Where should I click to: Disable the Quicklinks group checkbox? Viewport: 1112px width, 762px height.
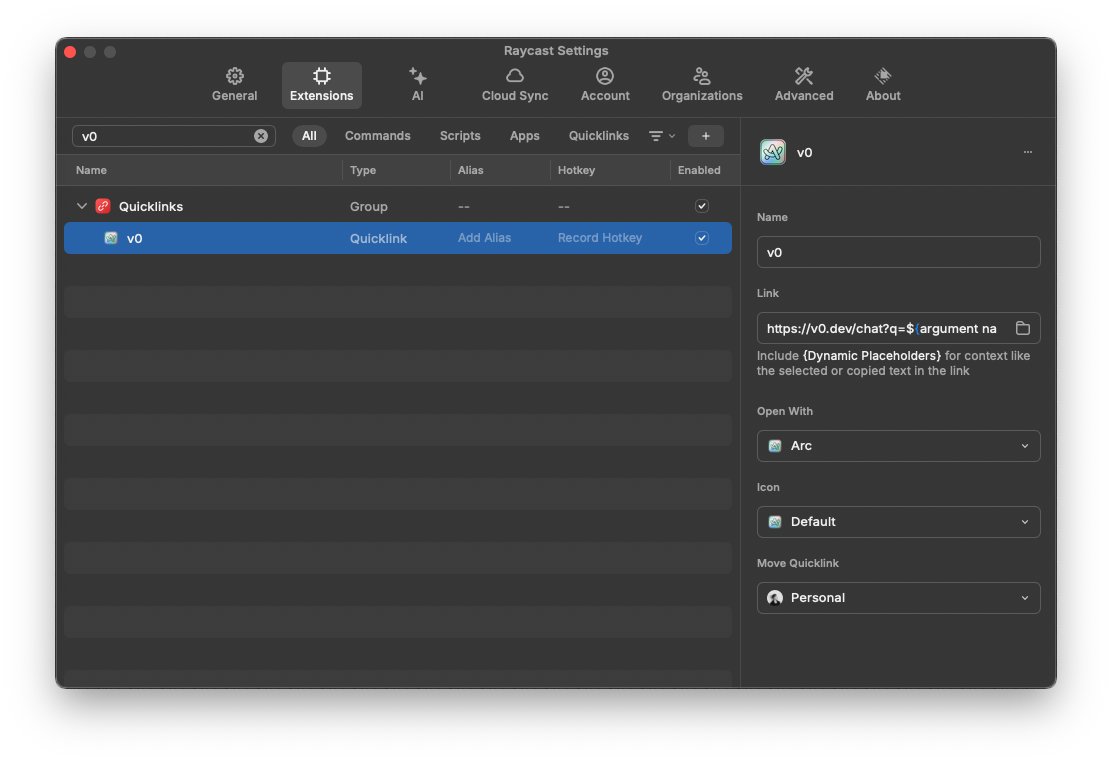(x=701, y=206)
